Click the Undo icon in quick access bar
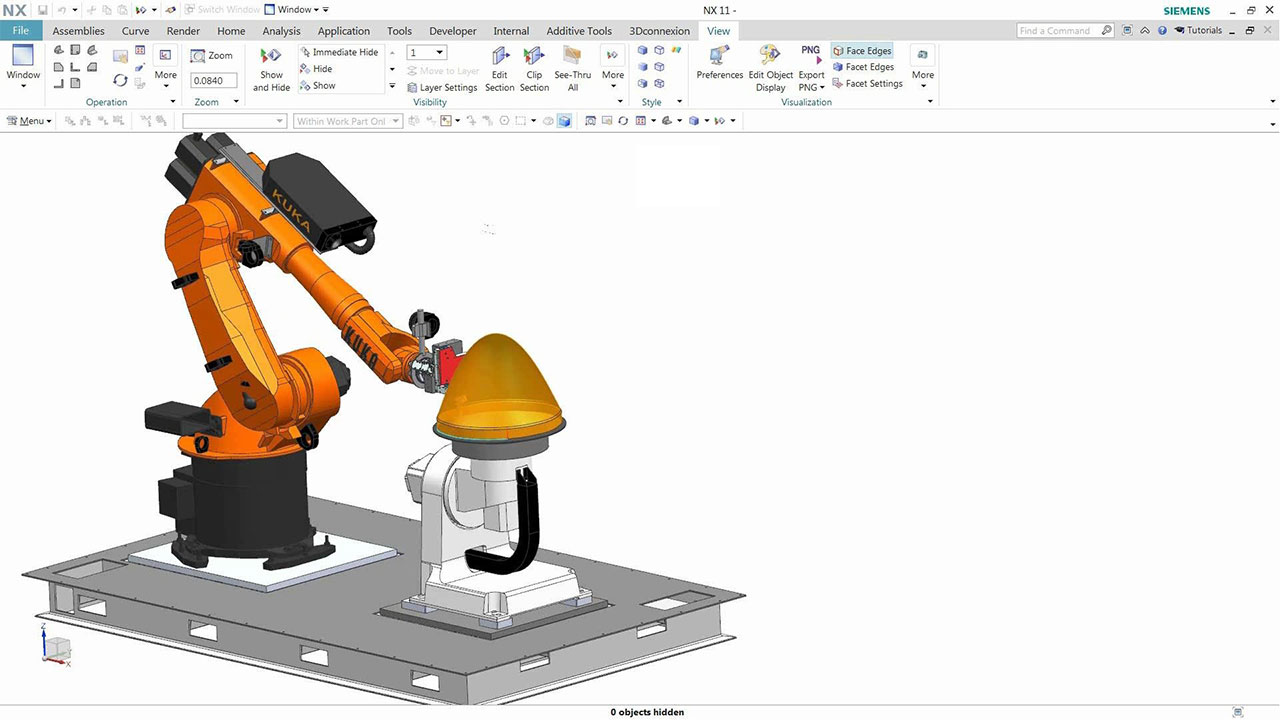Viewport: 1280px width, 720px height. pos(60,10)
